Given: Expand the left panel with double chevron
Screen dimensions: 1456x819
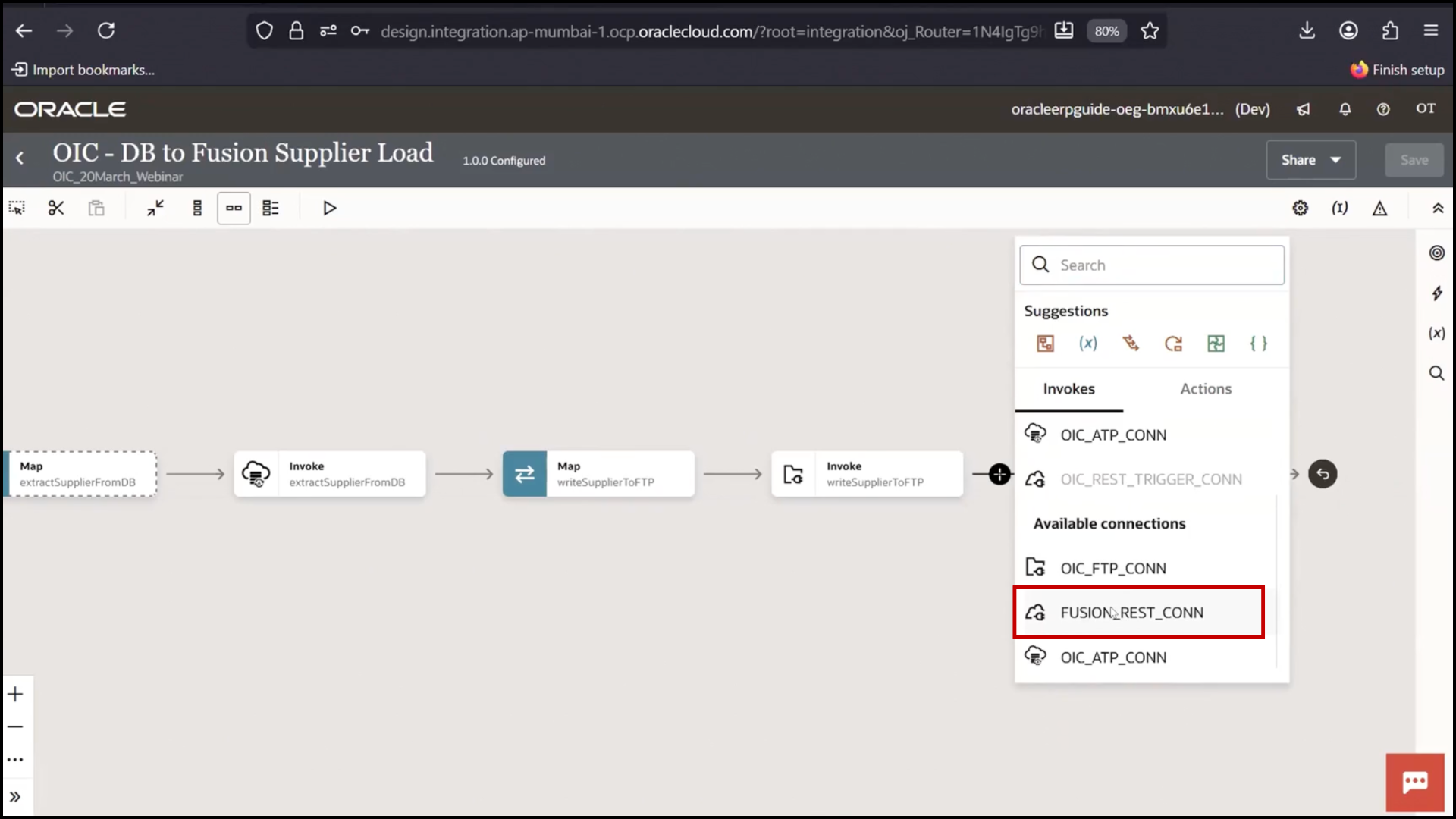Looking at the screenshot, I should point(16,797).
